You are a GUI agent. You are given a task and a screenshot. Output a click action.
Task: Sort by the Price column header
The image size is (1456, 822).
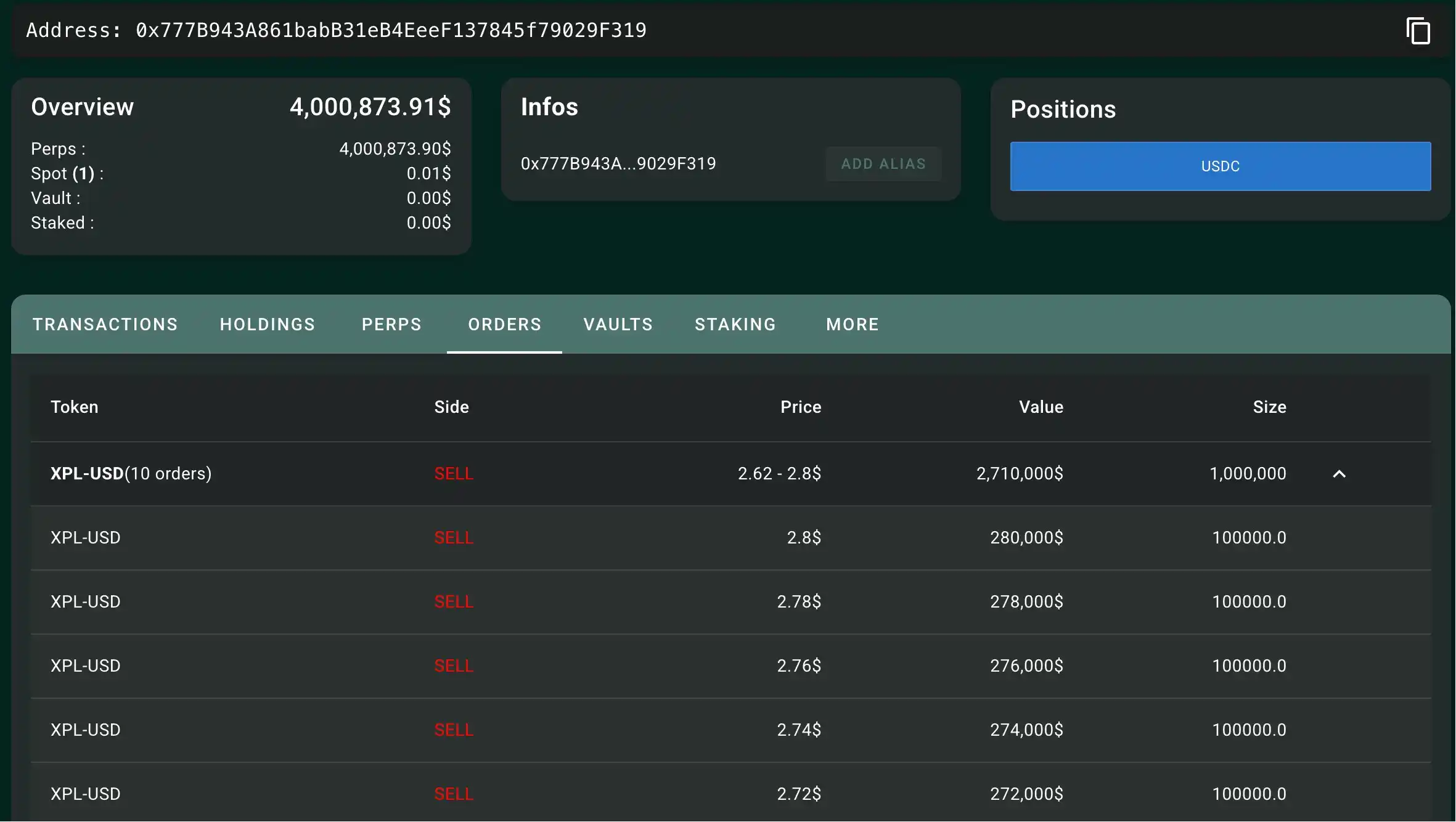pos(800,407)
